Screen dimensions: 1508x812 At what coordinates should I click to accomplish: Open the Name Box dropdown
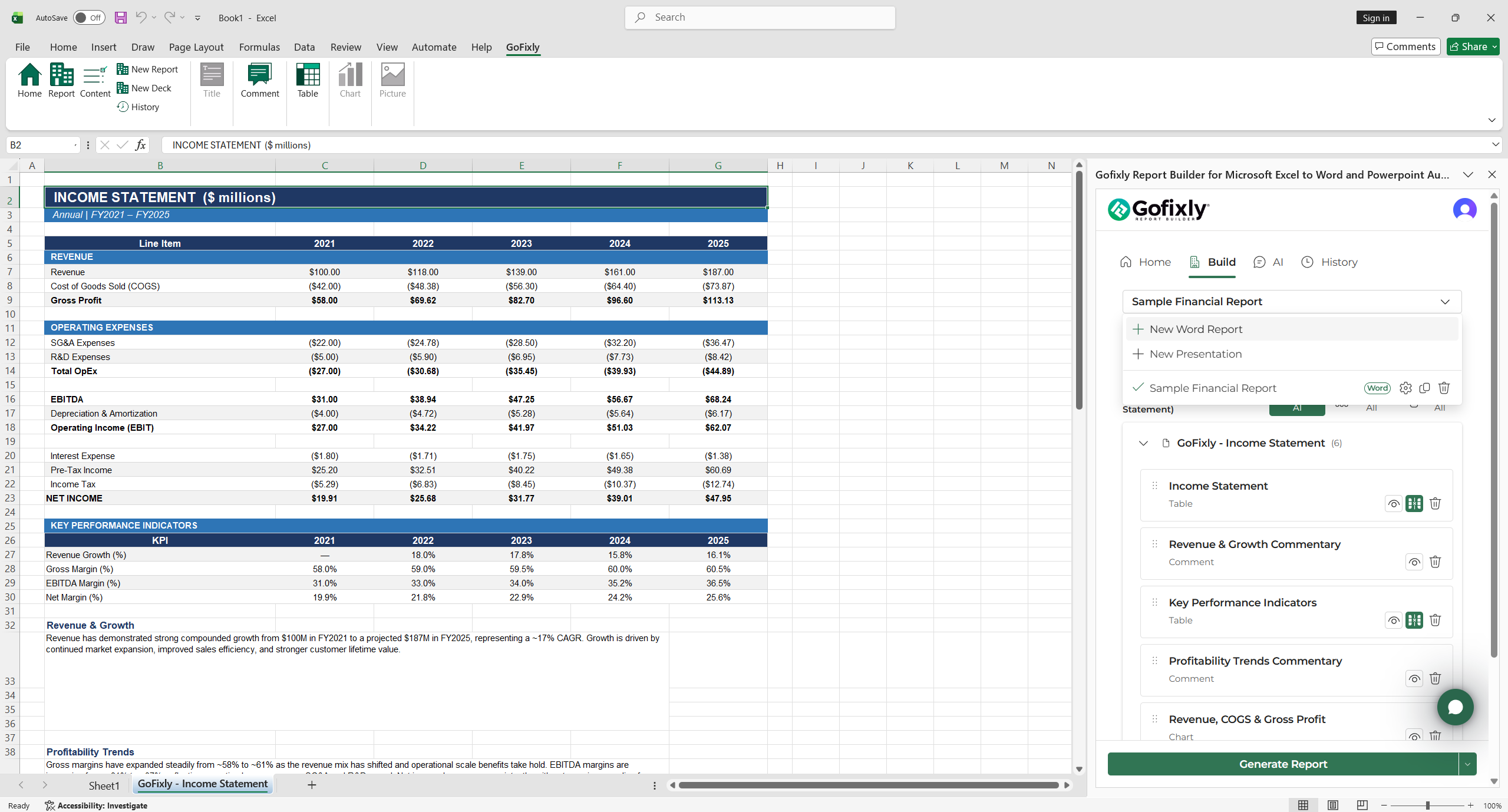coord(75,145)
